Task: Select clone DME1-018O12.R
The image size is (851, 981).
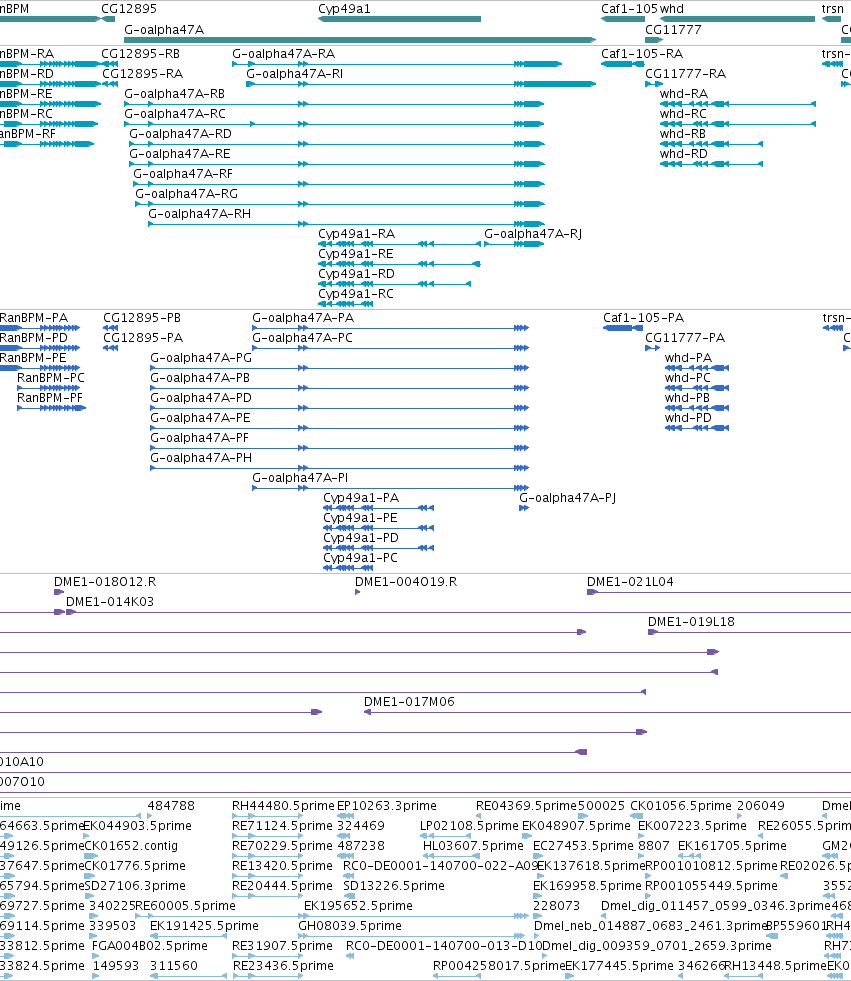Action: coord(105,582)
